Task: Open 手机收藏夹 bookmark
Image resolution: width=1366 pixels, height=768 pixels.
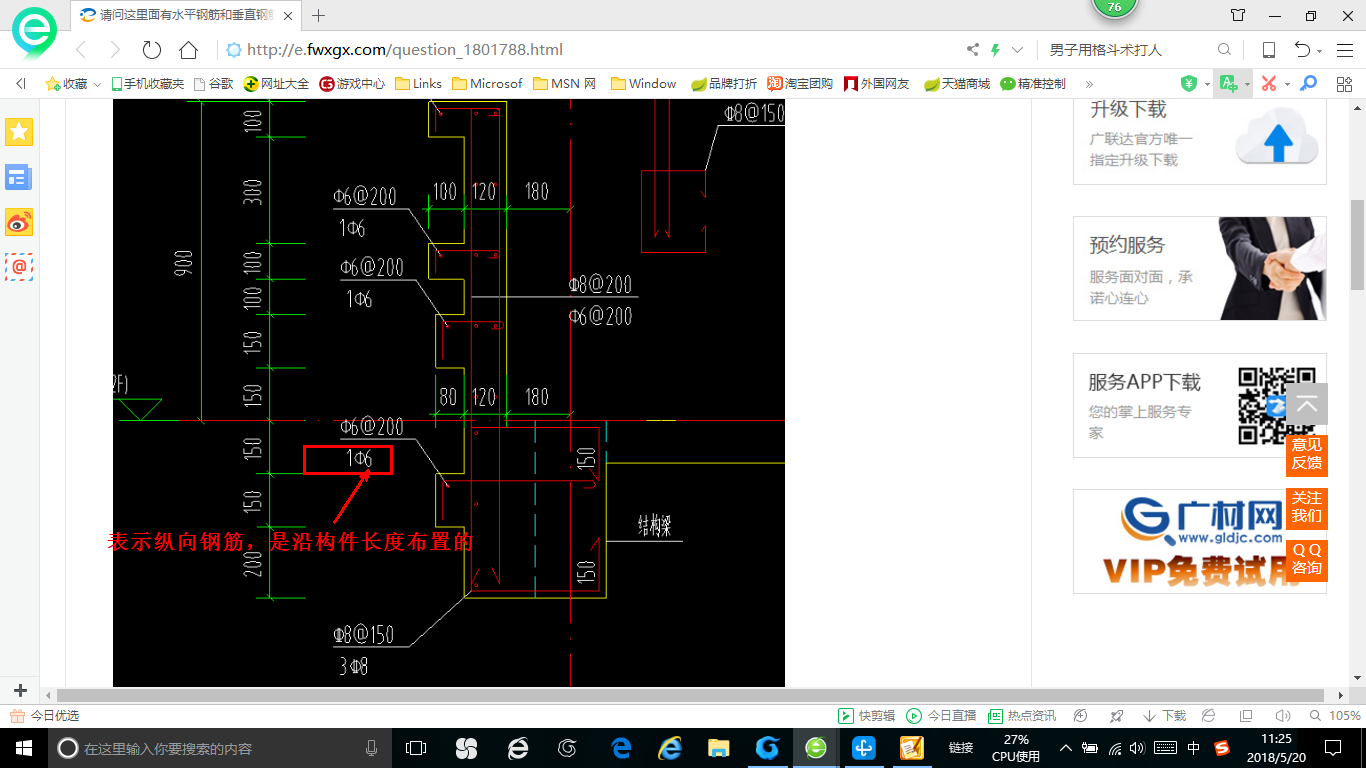Action: 148,84
